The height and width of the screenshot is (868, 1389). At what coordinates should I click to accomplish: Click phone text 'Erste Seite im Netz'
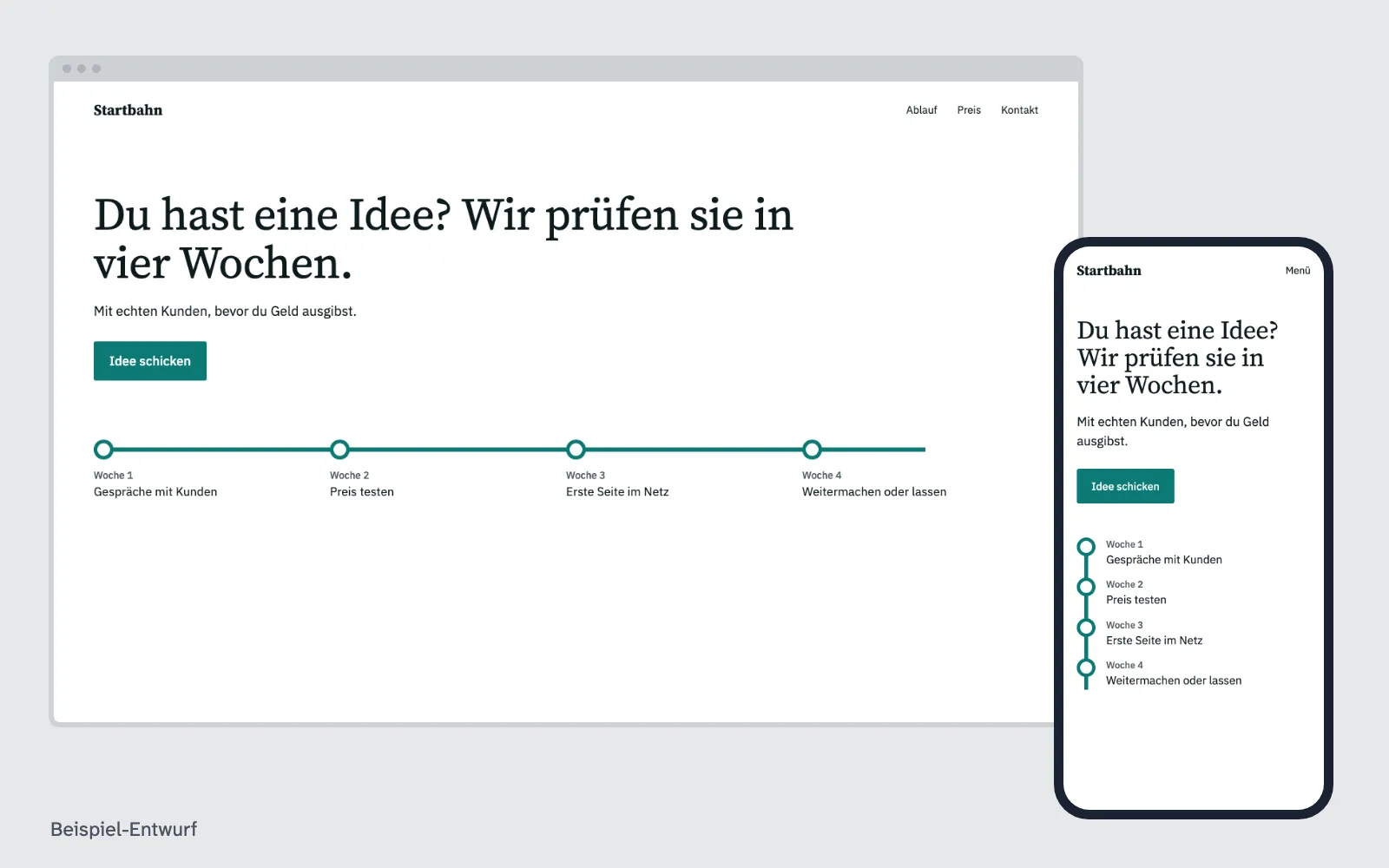tap(1155, 641)
